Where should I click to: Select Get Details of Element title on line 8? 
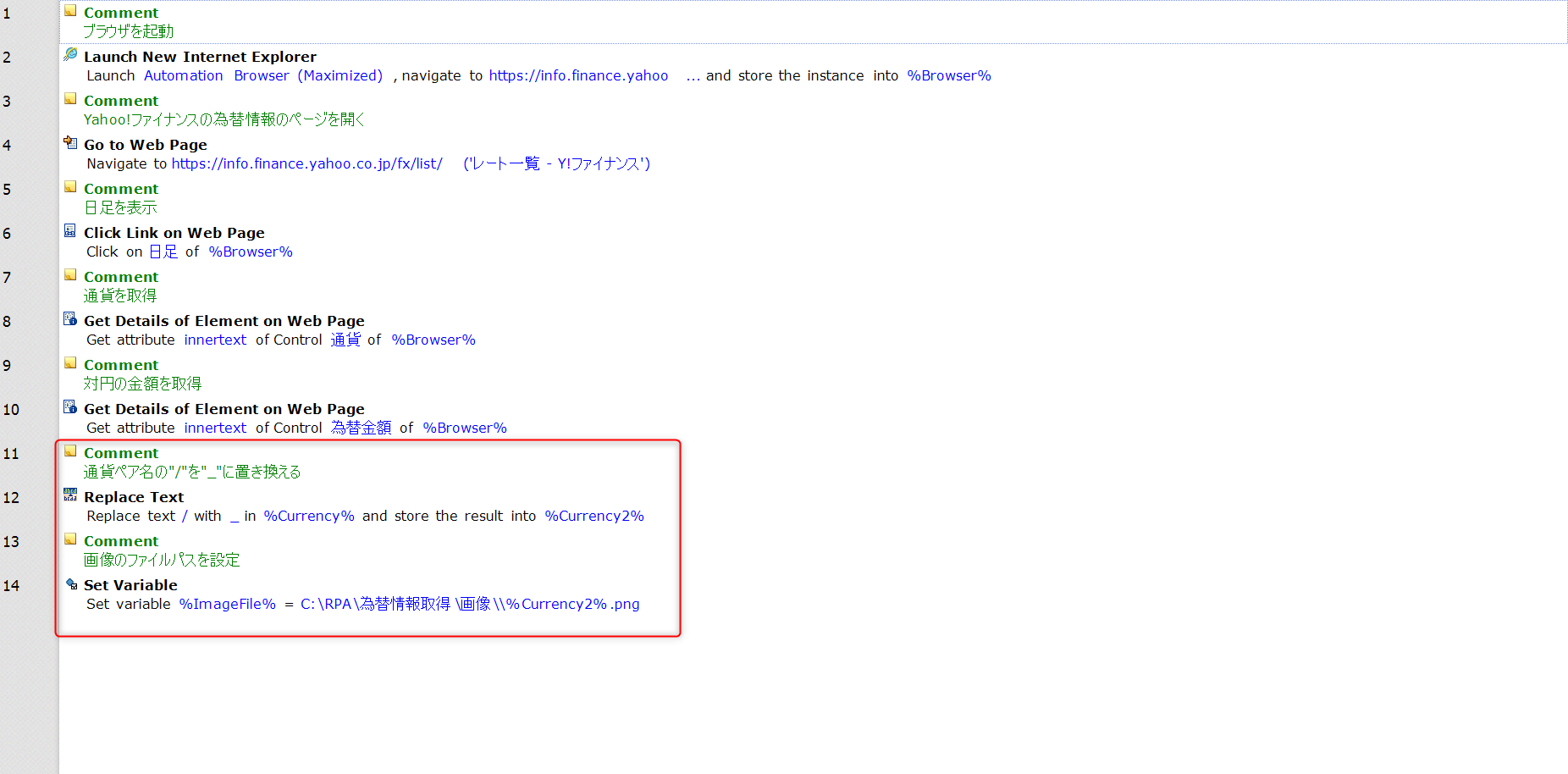coord(224,321)
